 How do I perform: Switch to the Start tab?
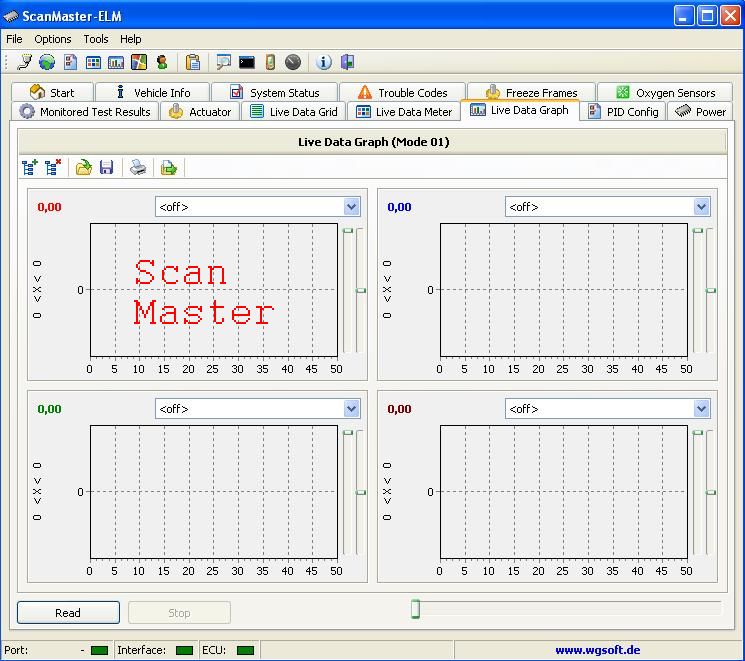[x=52, y=92]
